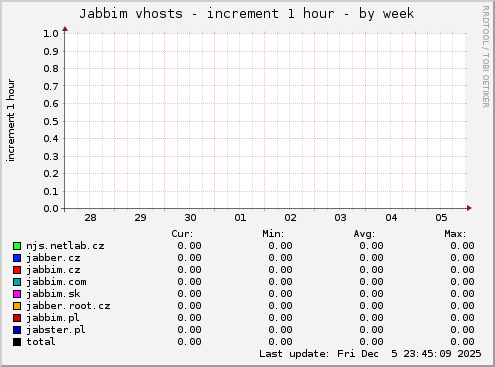The image size is (495, 367).
Task: Click the dark blue jabster.pl legend swatch
Action: (17, 330)
